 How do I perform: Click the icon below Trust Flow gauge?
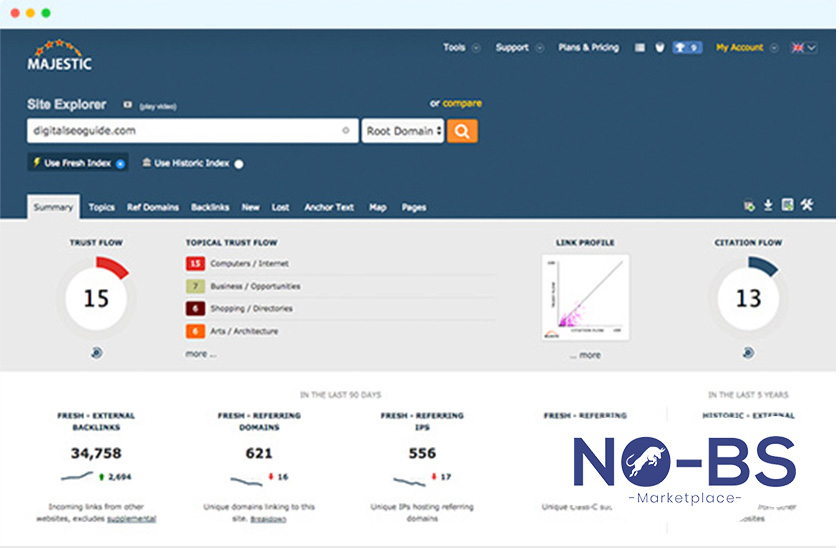[x=96, y=352]
